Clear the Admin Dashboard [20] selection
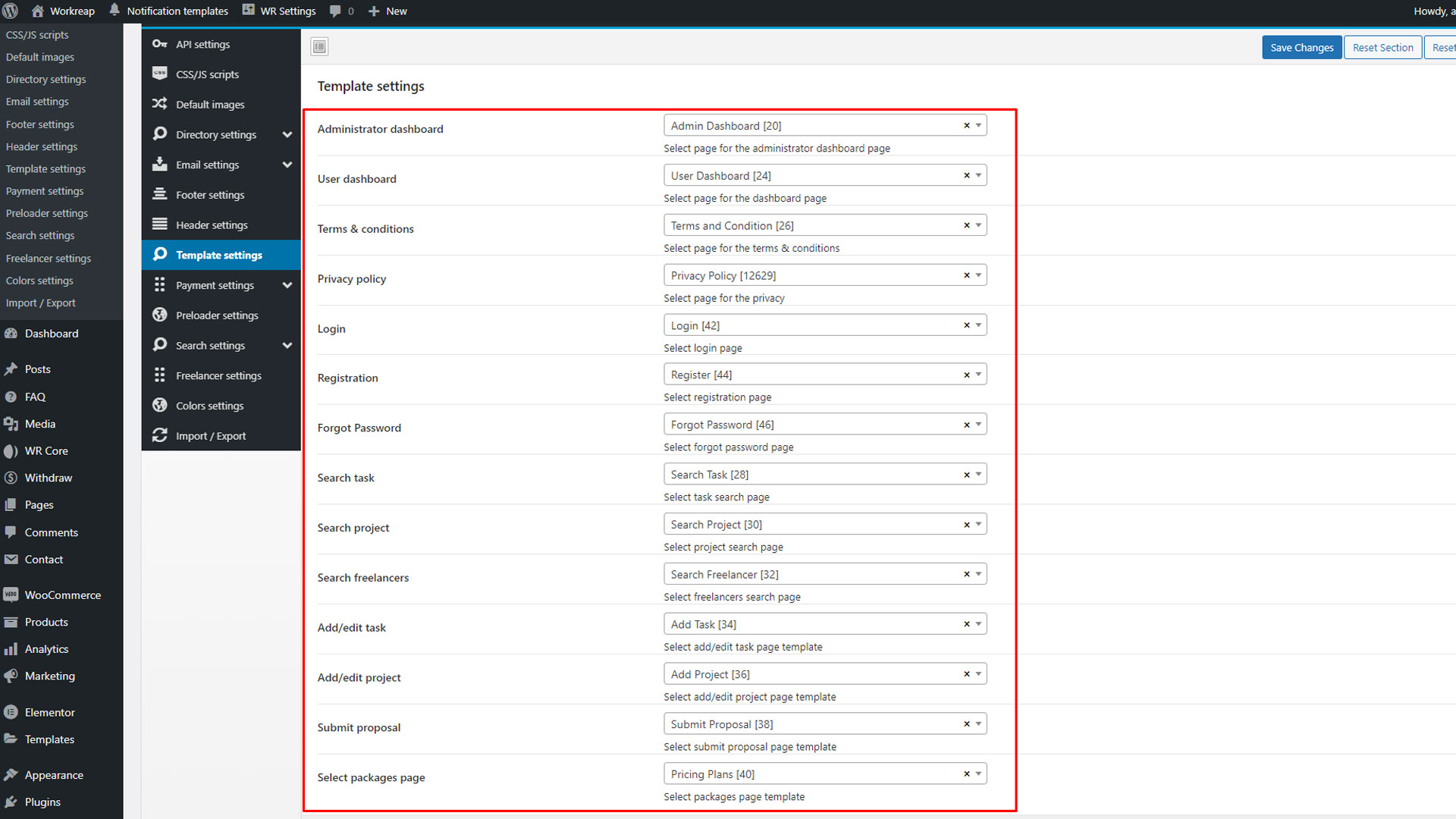Screen dimensions: 1456x819 click(x=967, y=126)
